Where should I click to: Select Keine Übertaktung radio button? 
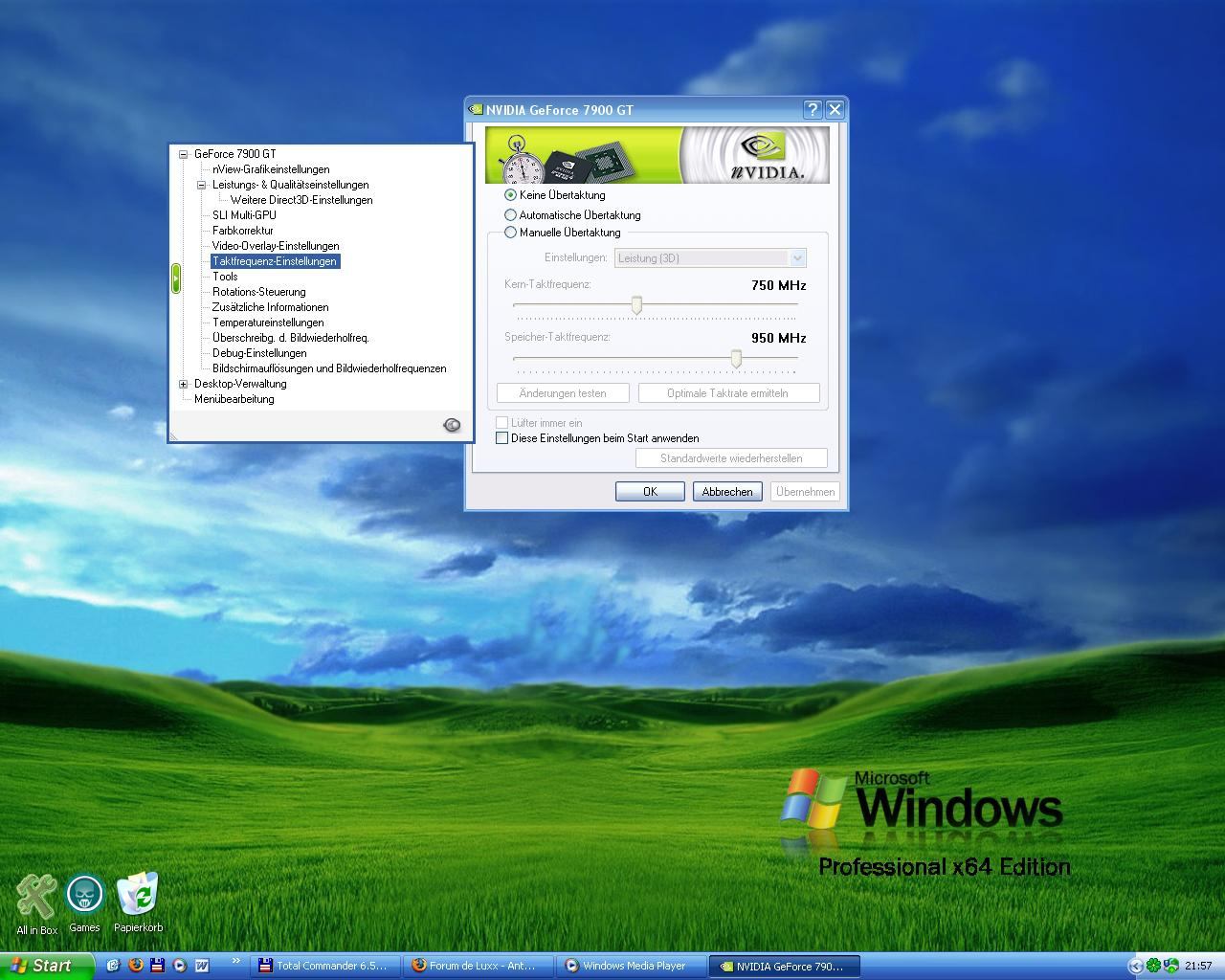pos(510,195)
